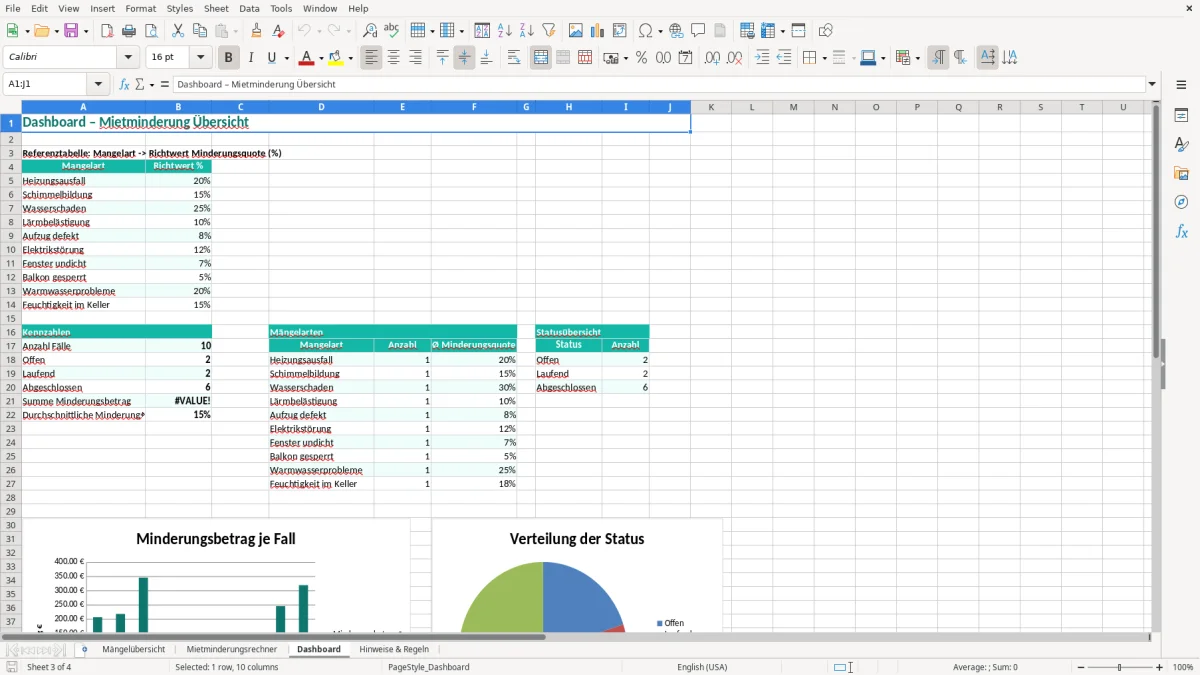The image size is (1200, 675).
Task: Click the Export as PDF icon
Action: [107, 31]
